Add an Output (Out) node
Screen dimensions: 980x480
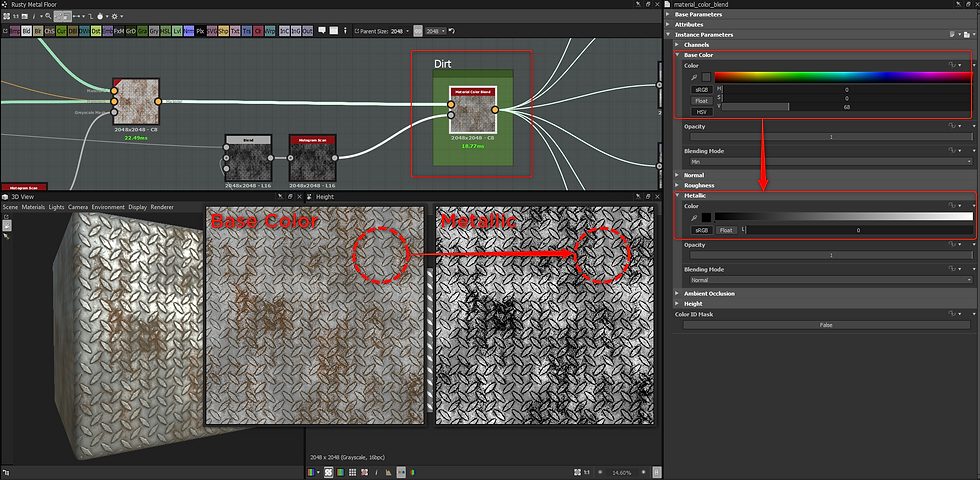308,31
